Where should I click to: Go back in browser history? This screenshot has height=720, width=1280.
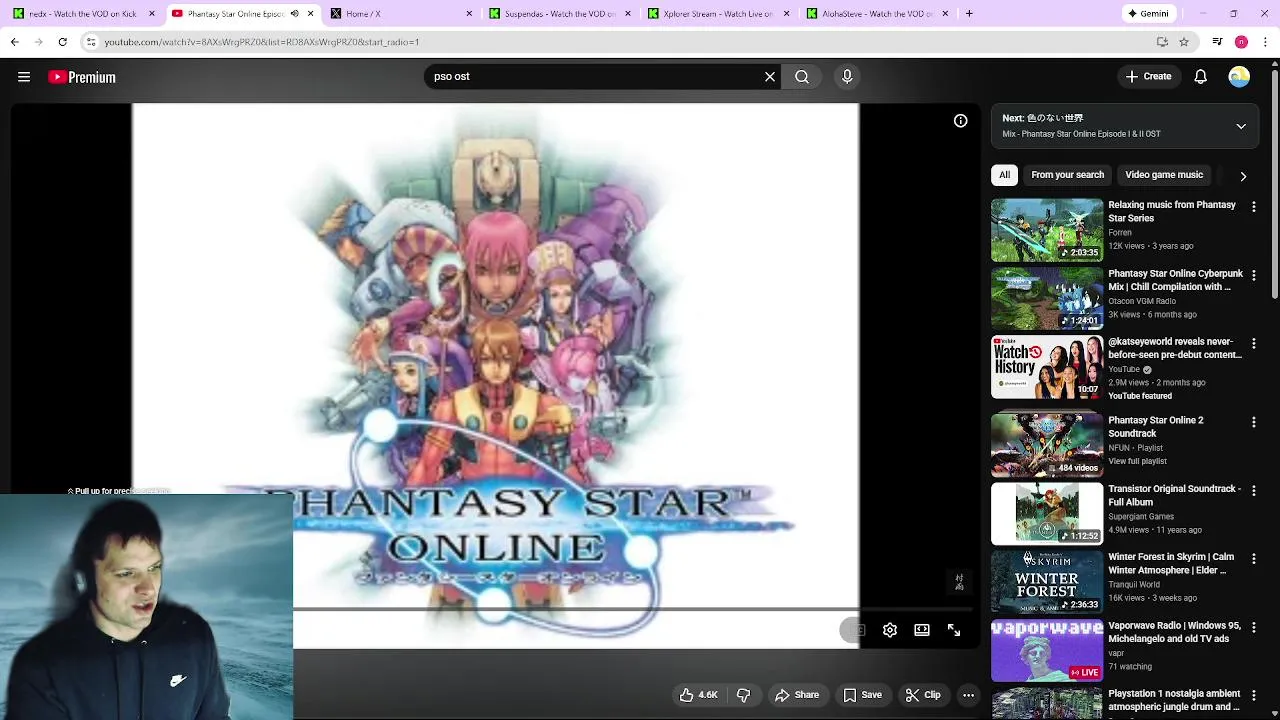point(14,42)
